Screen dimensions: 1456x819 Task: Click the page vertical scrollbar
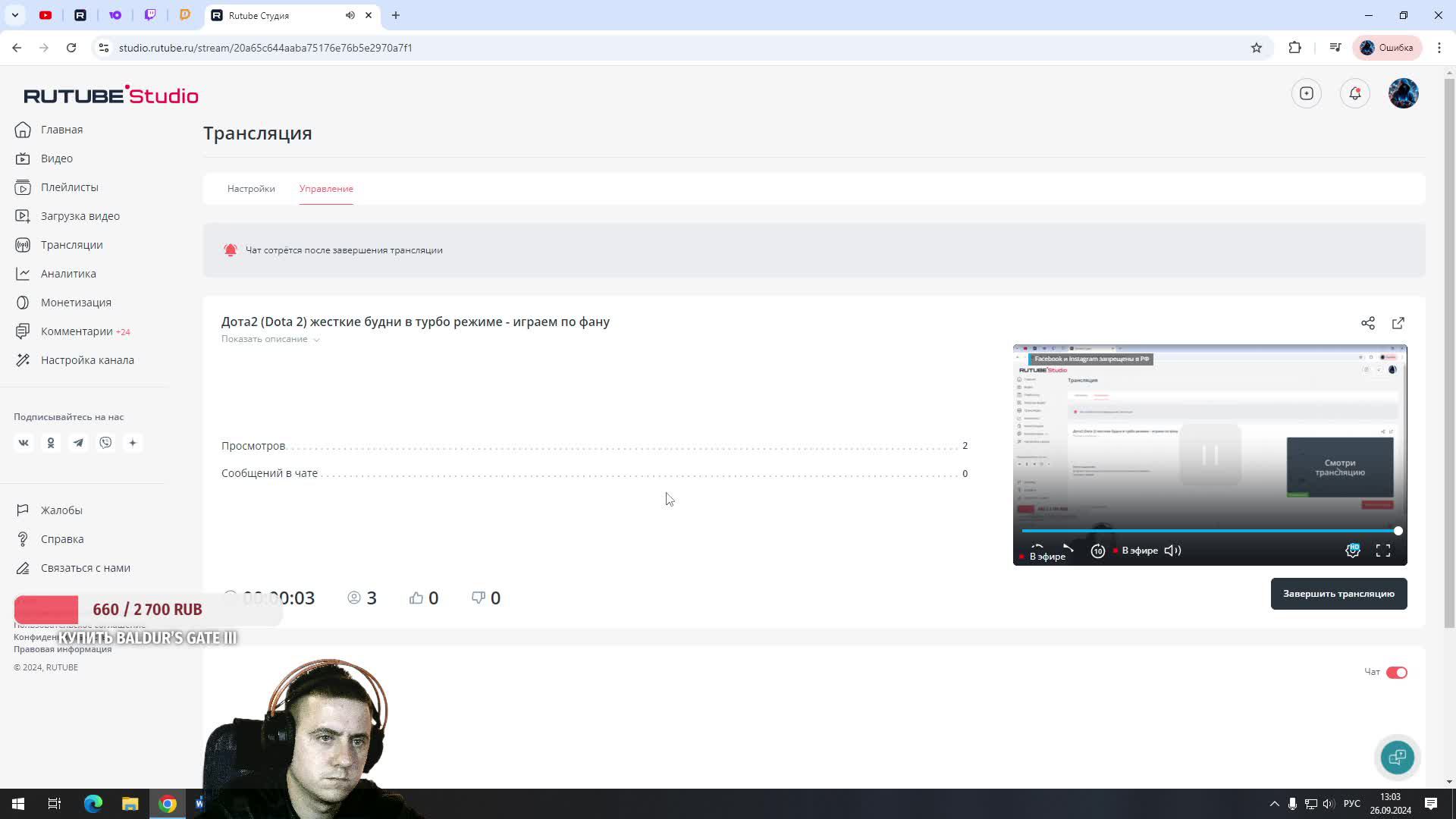[x=1449, y=353]
